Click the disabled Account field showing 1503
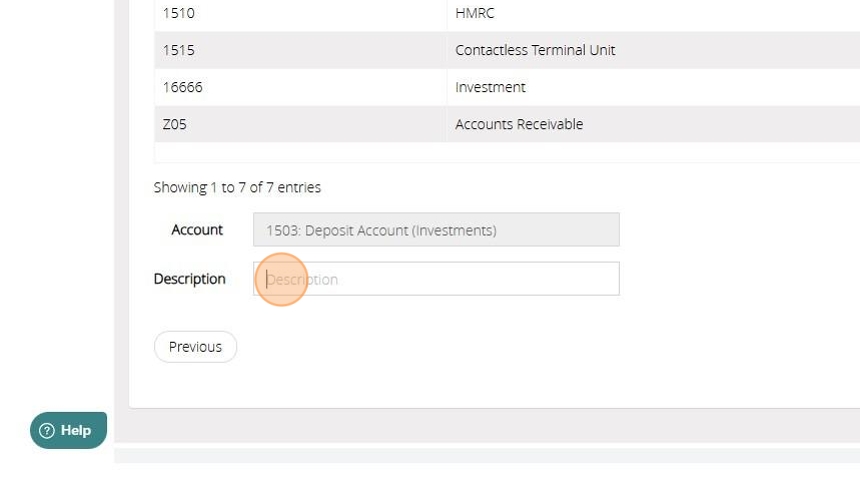This screenshot has width=860, height=482. pyautogui.click(x=436, y=230)
